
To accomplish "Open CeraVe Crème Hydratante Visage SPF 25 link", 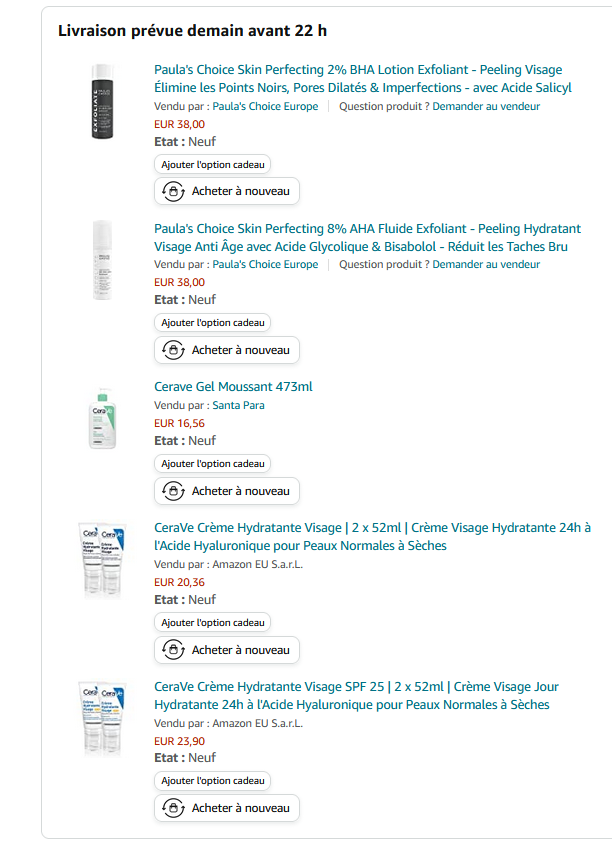I will click(x=356, y=696).
